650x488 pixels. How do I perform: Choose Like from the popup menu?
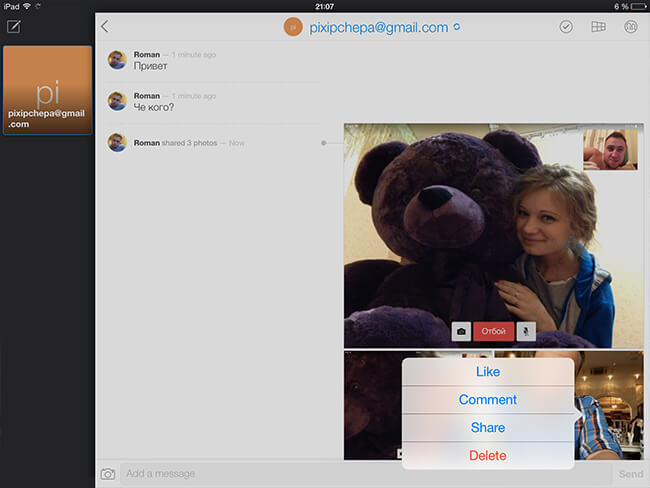coord(488,372)
